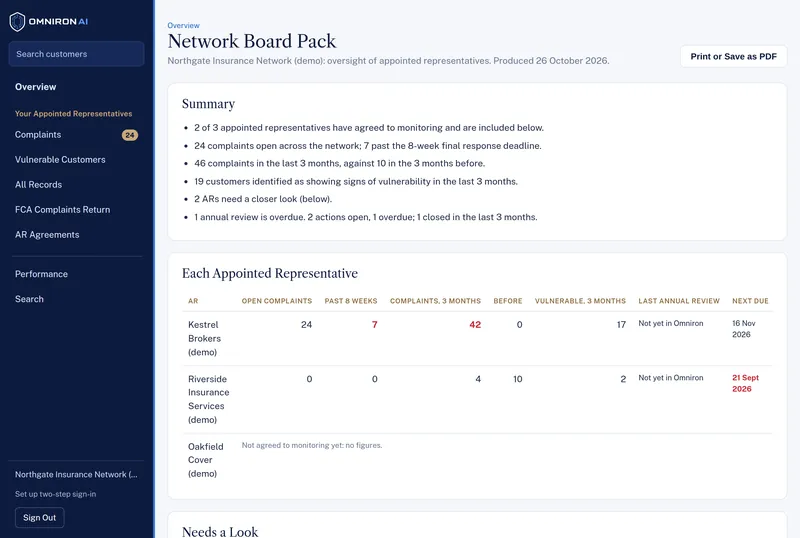Click the Omniron AI shield logo
Image resolution: width=800 pixels, height=538 pixels.
[17, 21]
